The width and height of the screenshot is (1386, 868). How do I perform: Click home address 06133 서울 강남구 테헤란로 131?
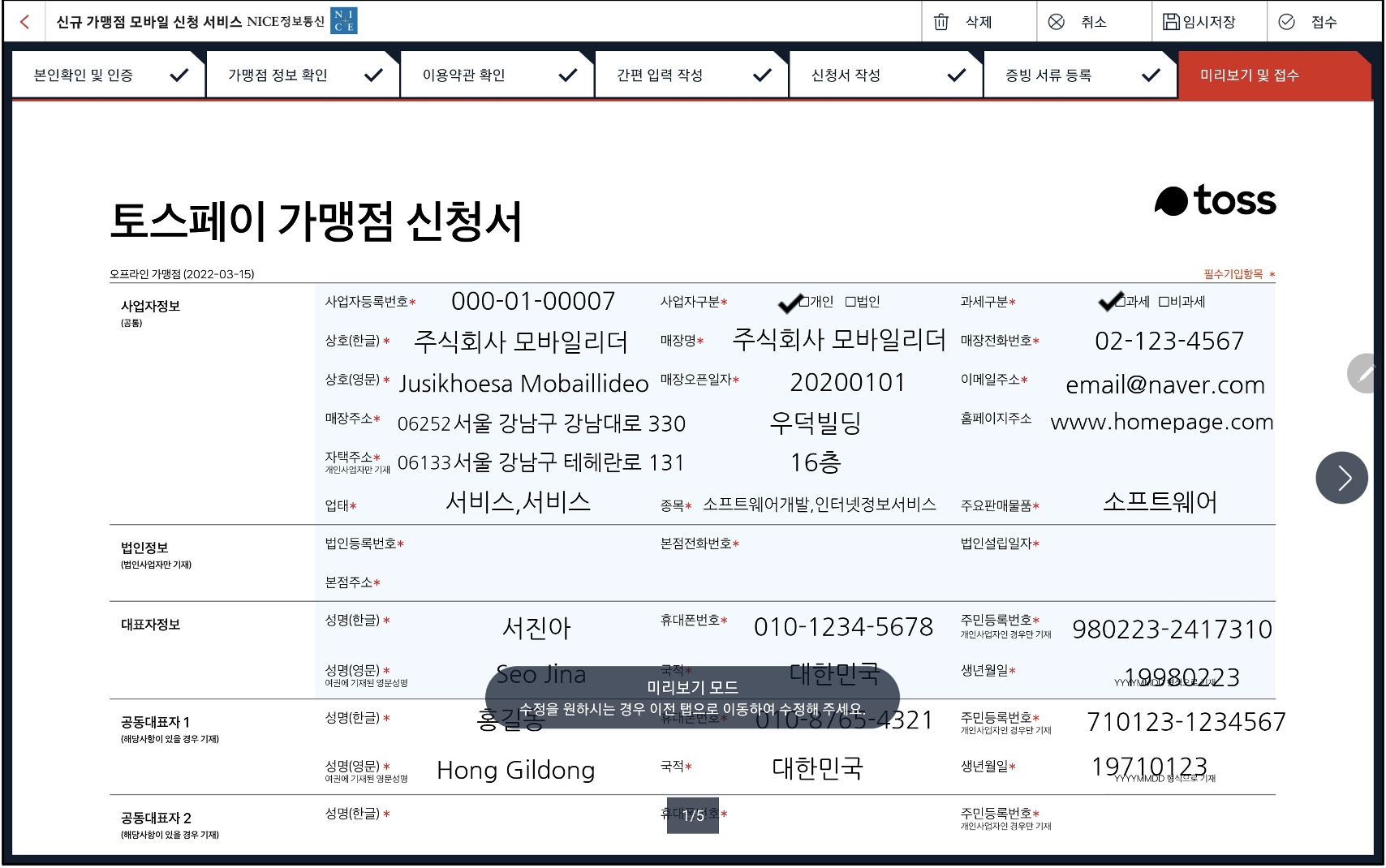coord(541,462)
